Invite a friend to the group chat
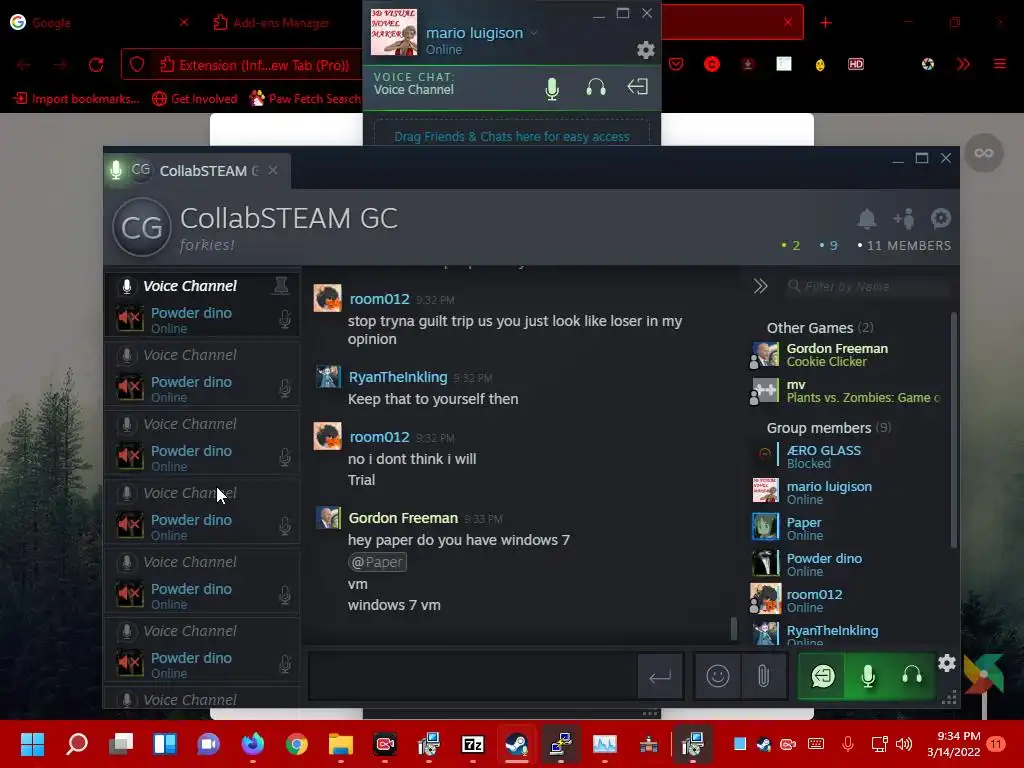The width and height of the screenshot is (1024, 768). click(904, 219)
